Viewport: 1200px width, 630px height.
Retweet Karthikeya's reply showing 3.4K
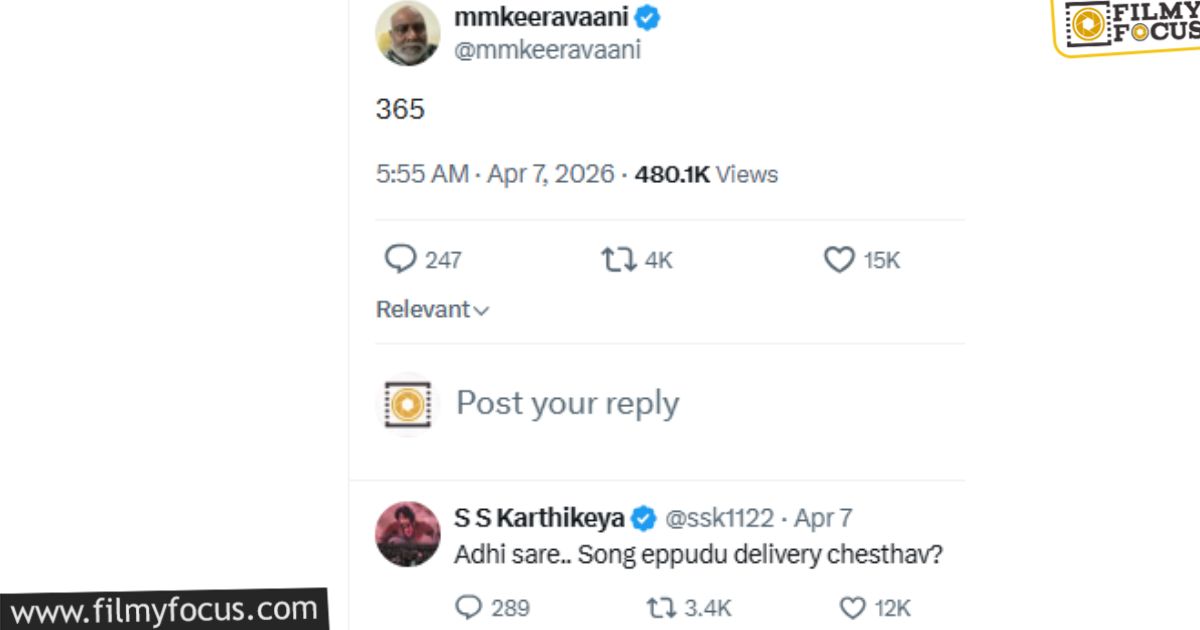pyautogui.click(x=659, y=607)
